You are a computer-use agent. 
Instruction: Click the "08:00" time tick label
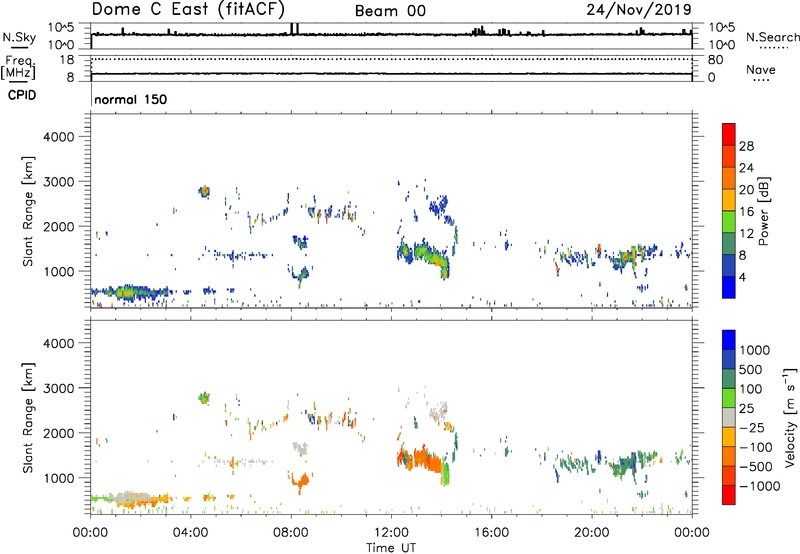click(291, 533)
